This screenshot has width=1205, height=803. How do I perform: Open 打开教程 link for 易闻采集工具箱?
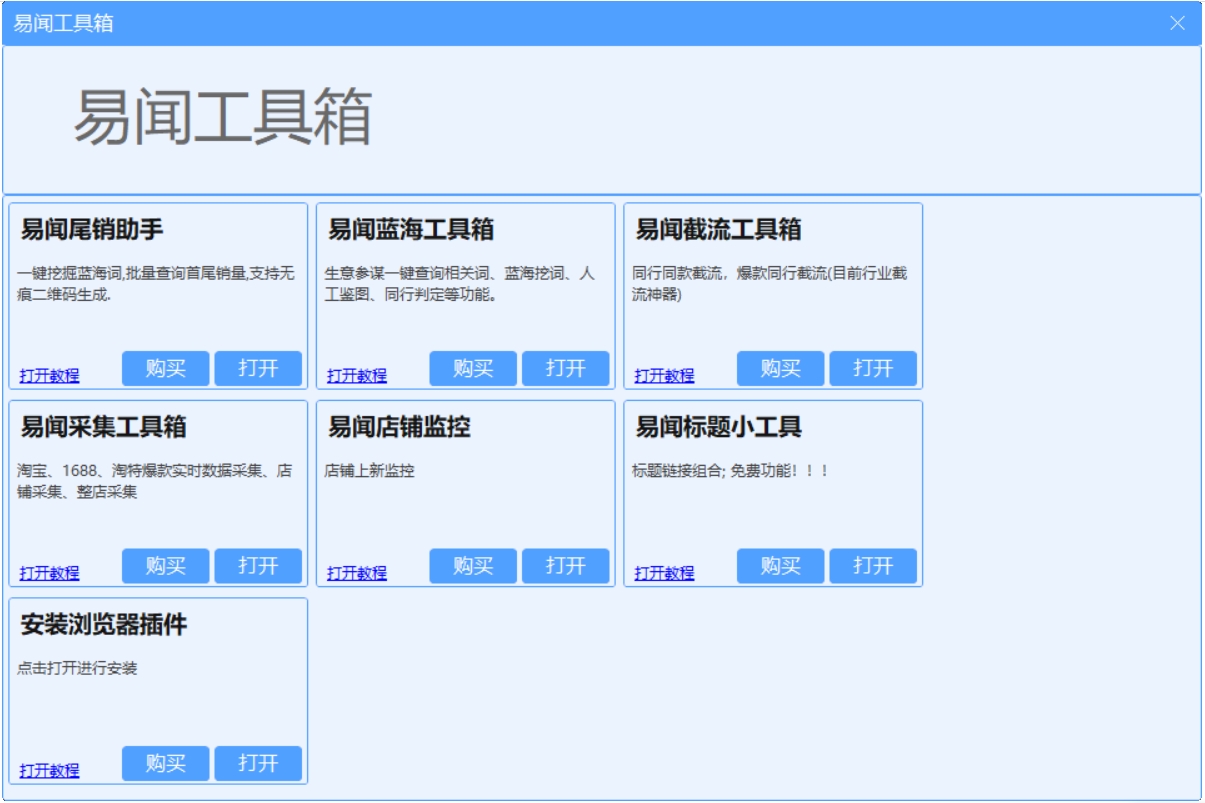click(x=50, y=573)
